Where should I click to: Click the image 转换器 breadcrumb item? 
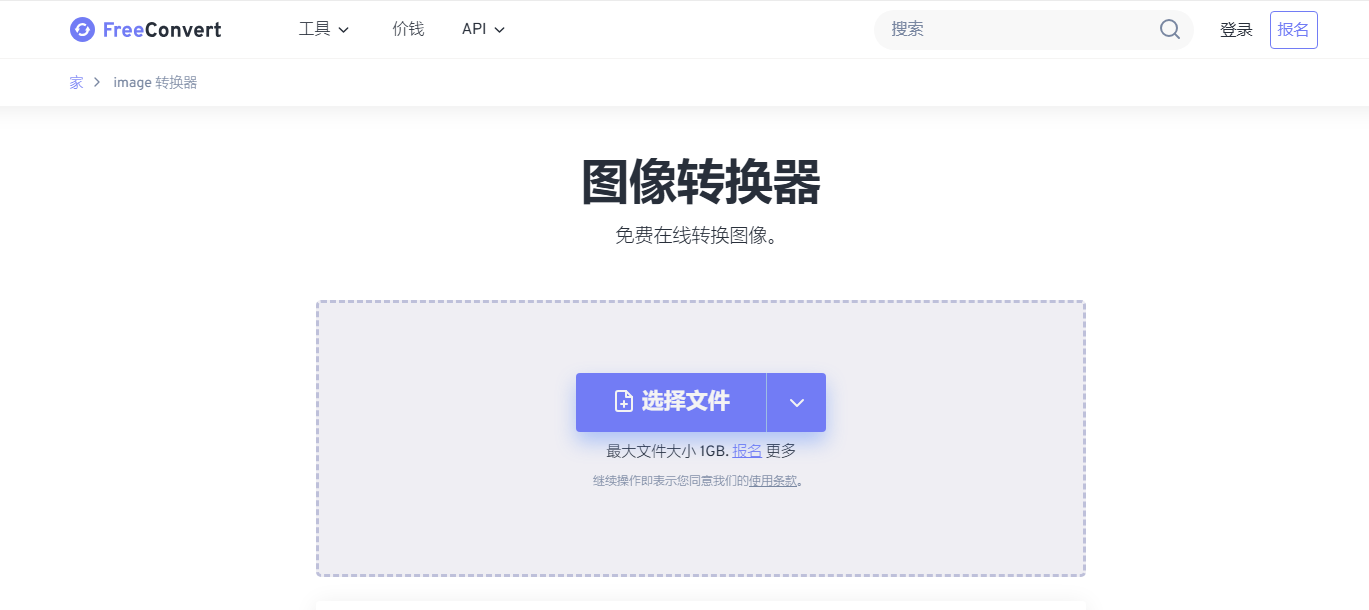click(155, 81)
